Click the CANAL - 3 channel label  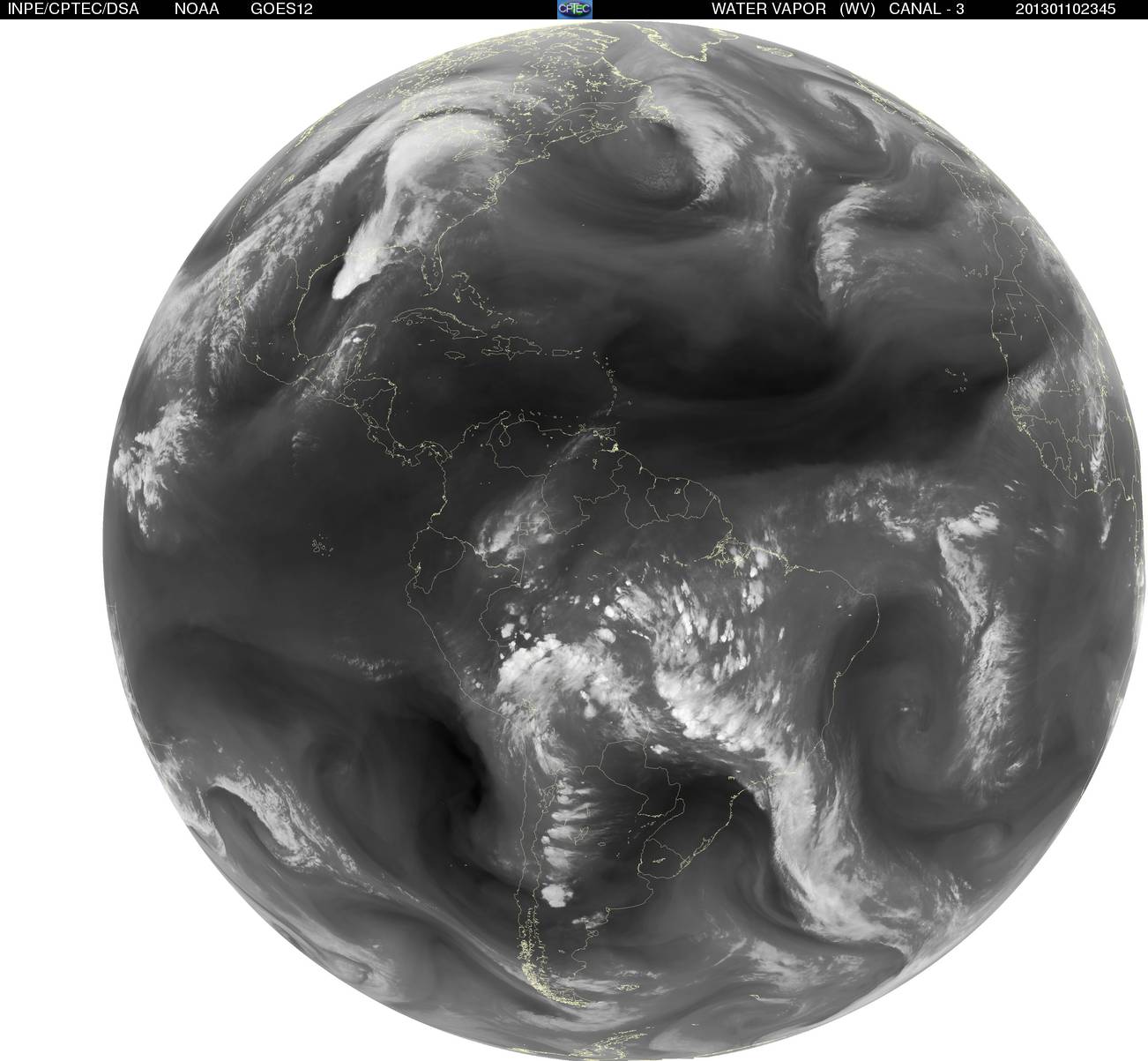[x=928, y=9]
